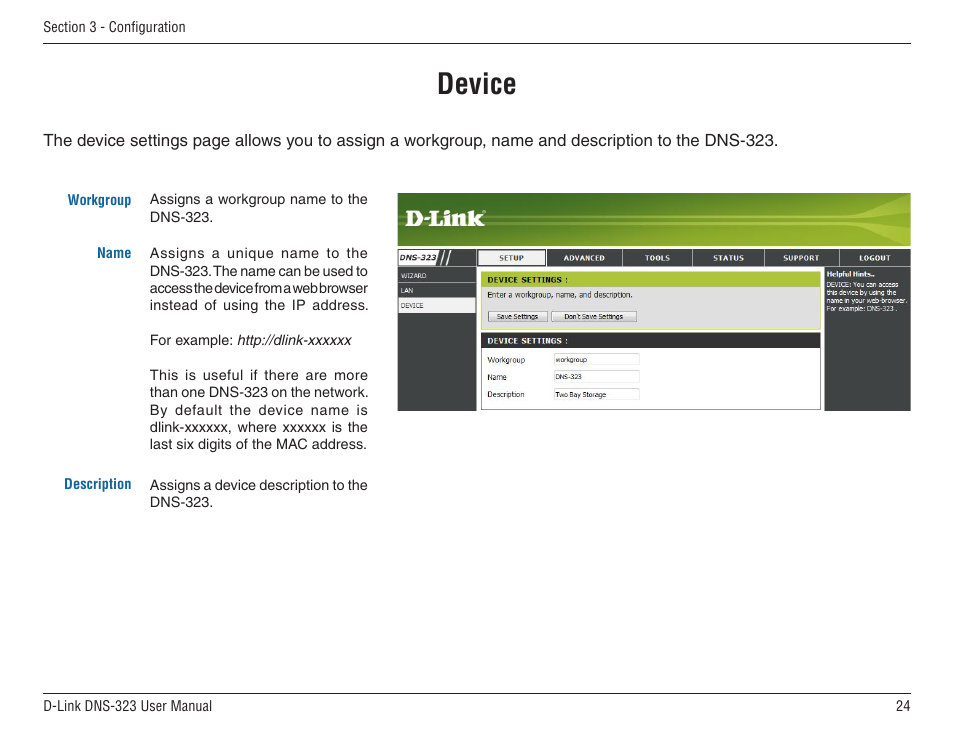Click the LOGOUT tab
954x738 pixels.
[x=875, y=258]
